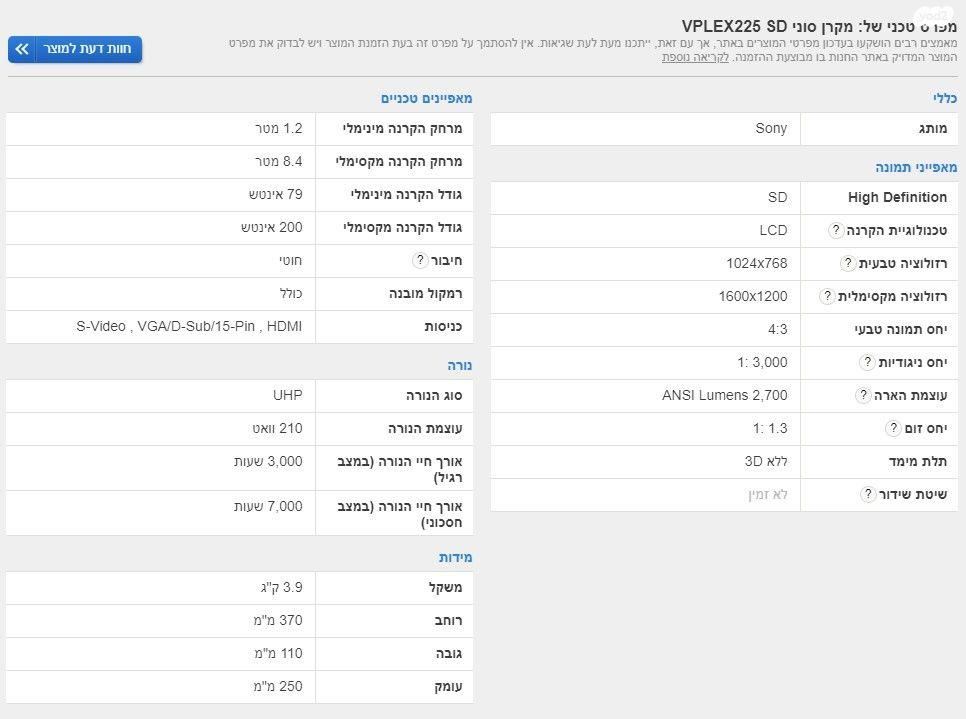Click the ANSI Lumens 2,700 value
The height and width of the screenshot is (719, 966).
[x=724, y=396]
